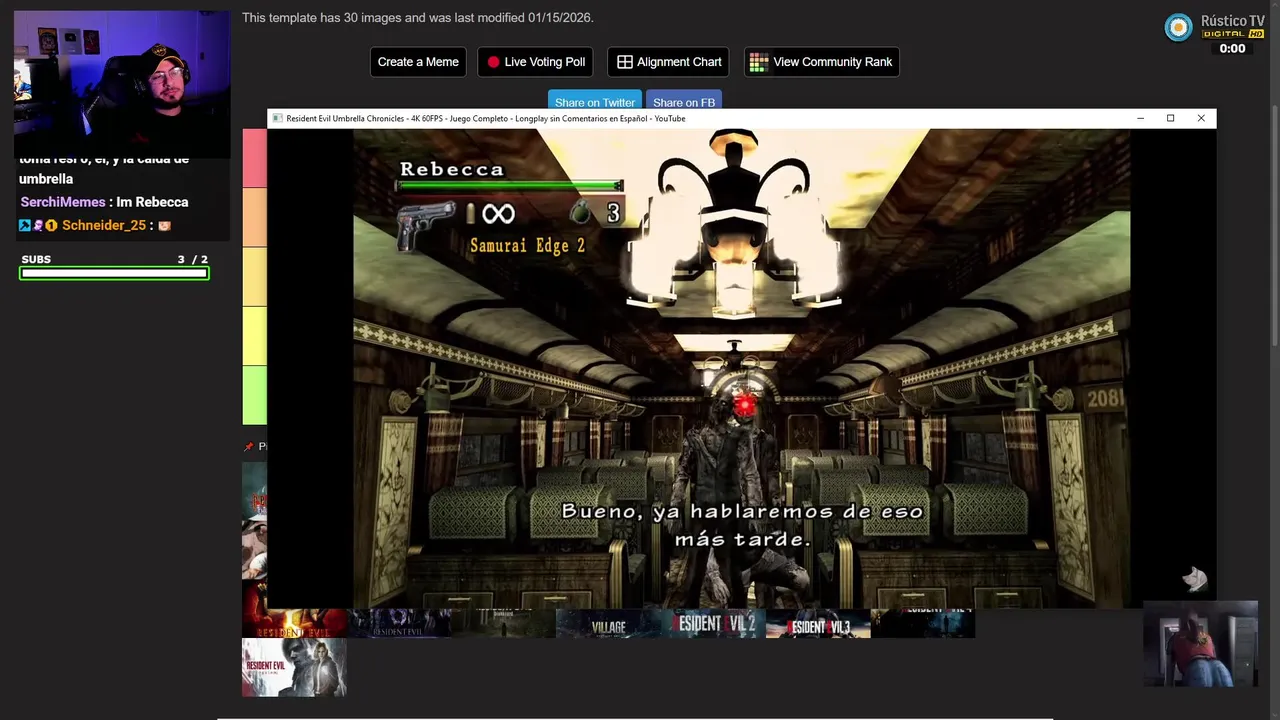Select the red top tier row label
The image size is (1280, 720).
tap(254, 158)
